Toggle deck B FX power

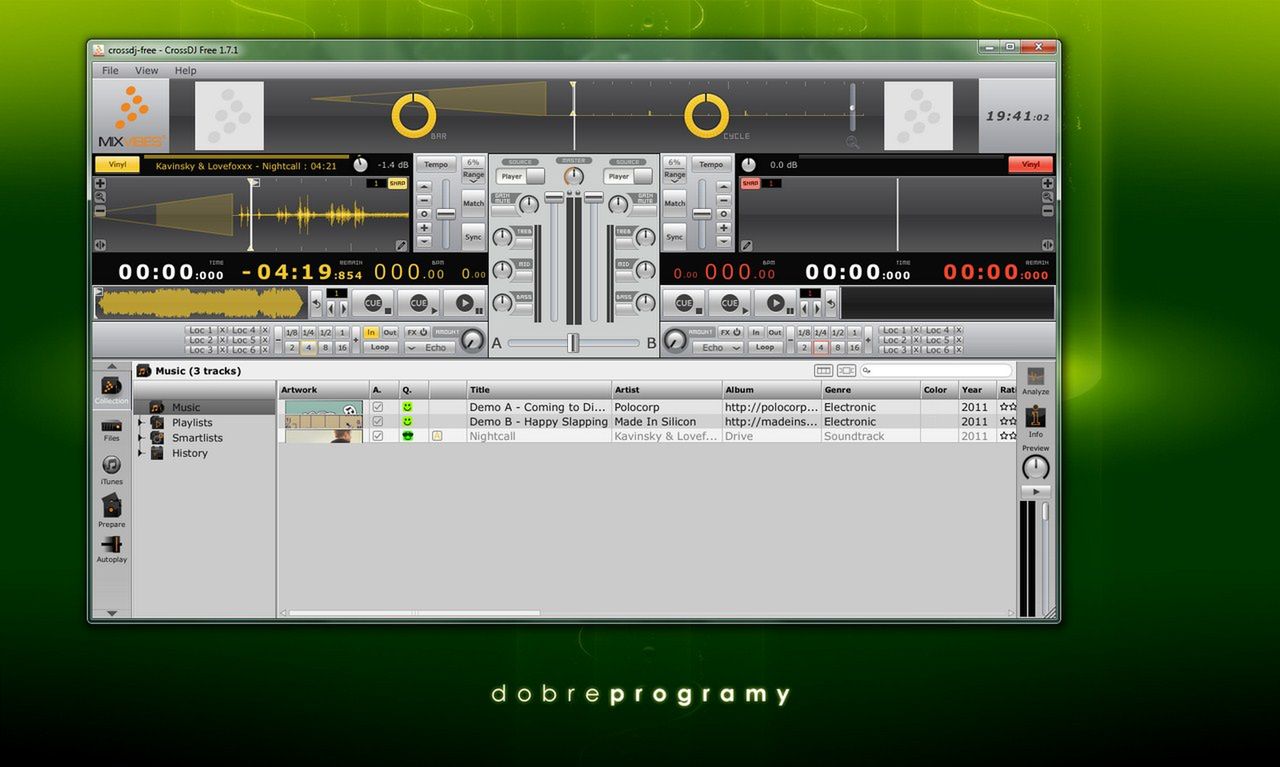click(x=730, y=332)
